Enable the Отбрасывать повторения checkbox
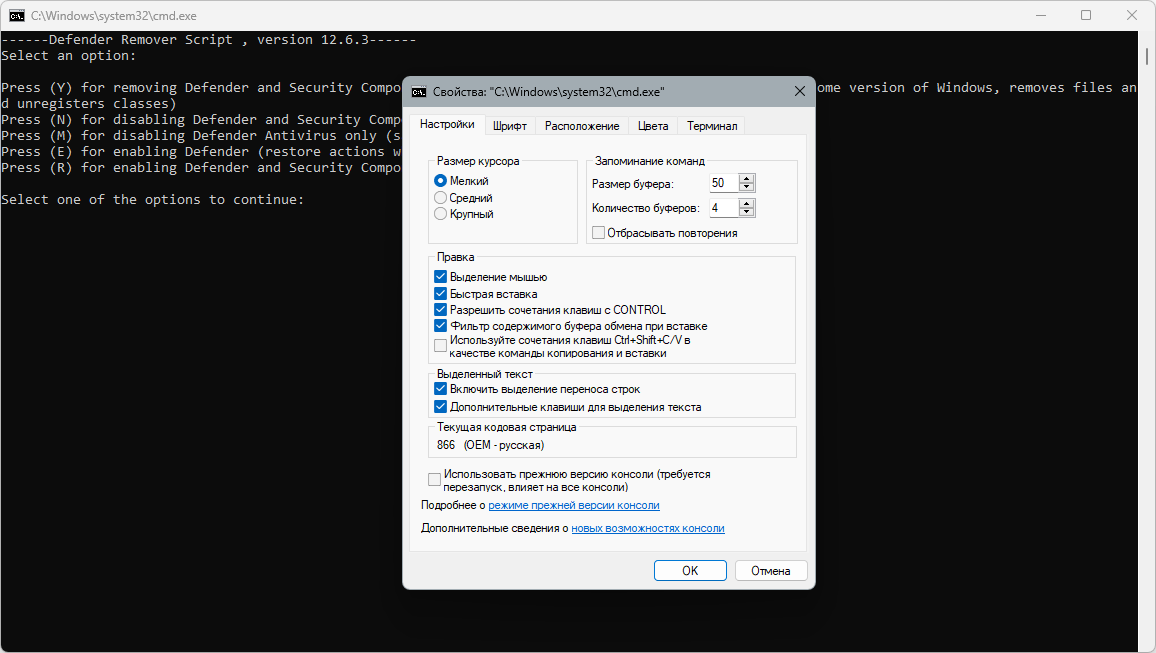This screenshot has height=653, width=1156. (x=599, y=233)
